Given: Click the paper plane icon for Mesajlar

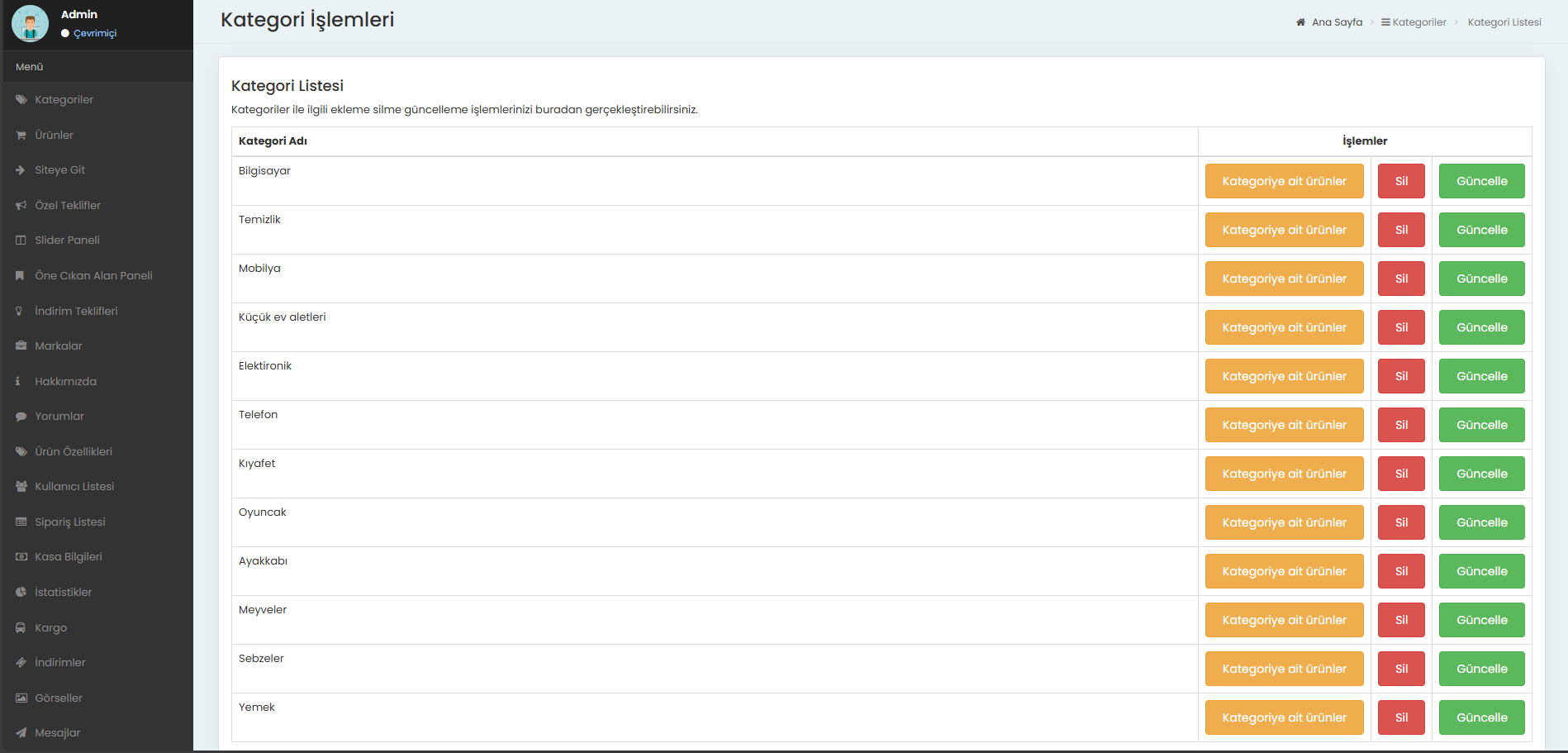Looking at the screenshot, I should click(x=21, y=733).
